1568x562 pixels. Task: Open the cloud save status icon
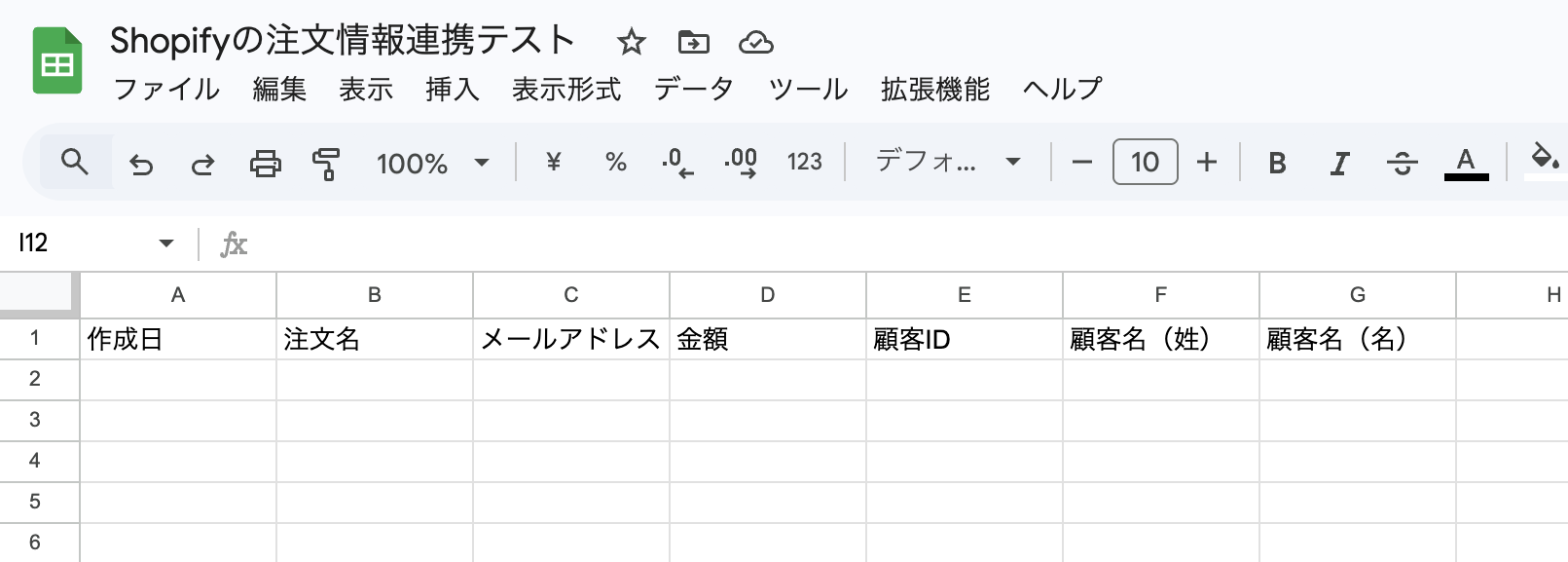point(755,42)
